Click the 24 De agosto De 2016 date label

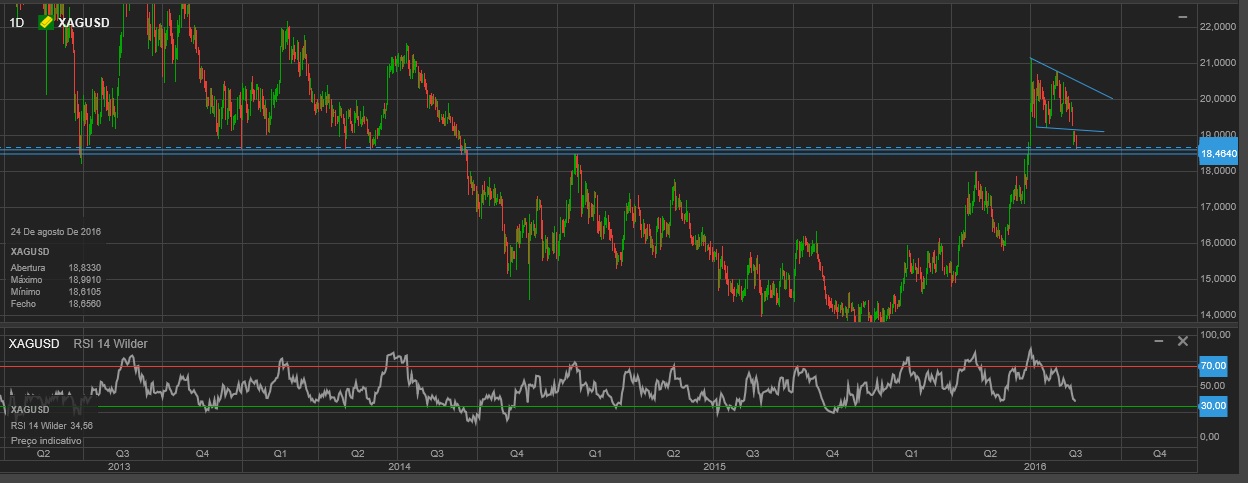tap(55, 232)
